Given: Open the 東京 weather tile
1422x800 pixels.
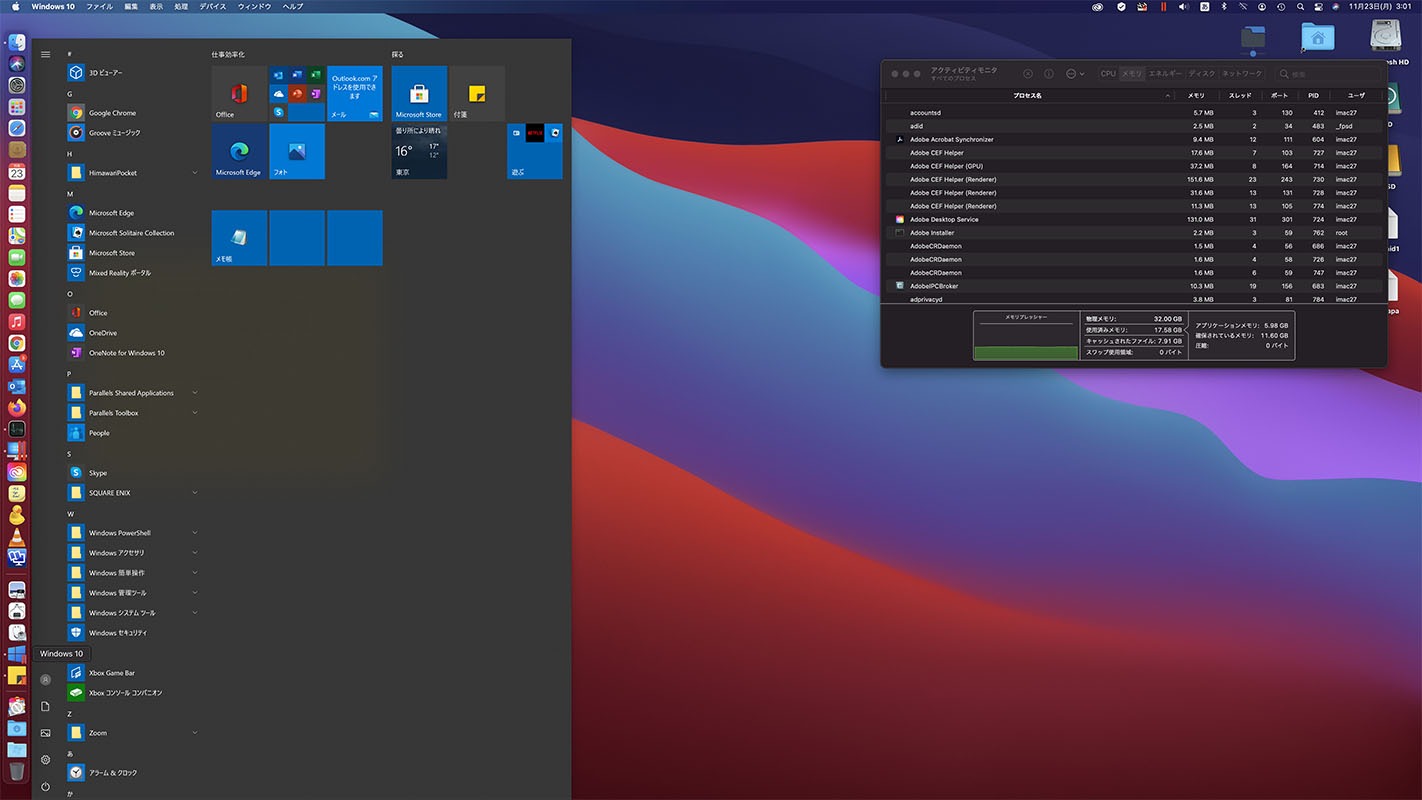Looking at the screenshot, I should point(419,151).
